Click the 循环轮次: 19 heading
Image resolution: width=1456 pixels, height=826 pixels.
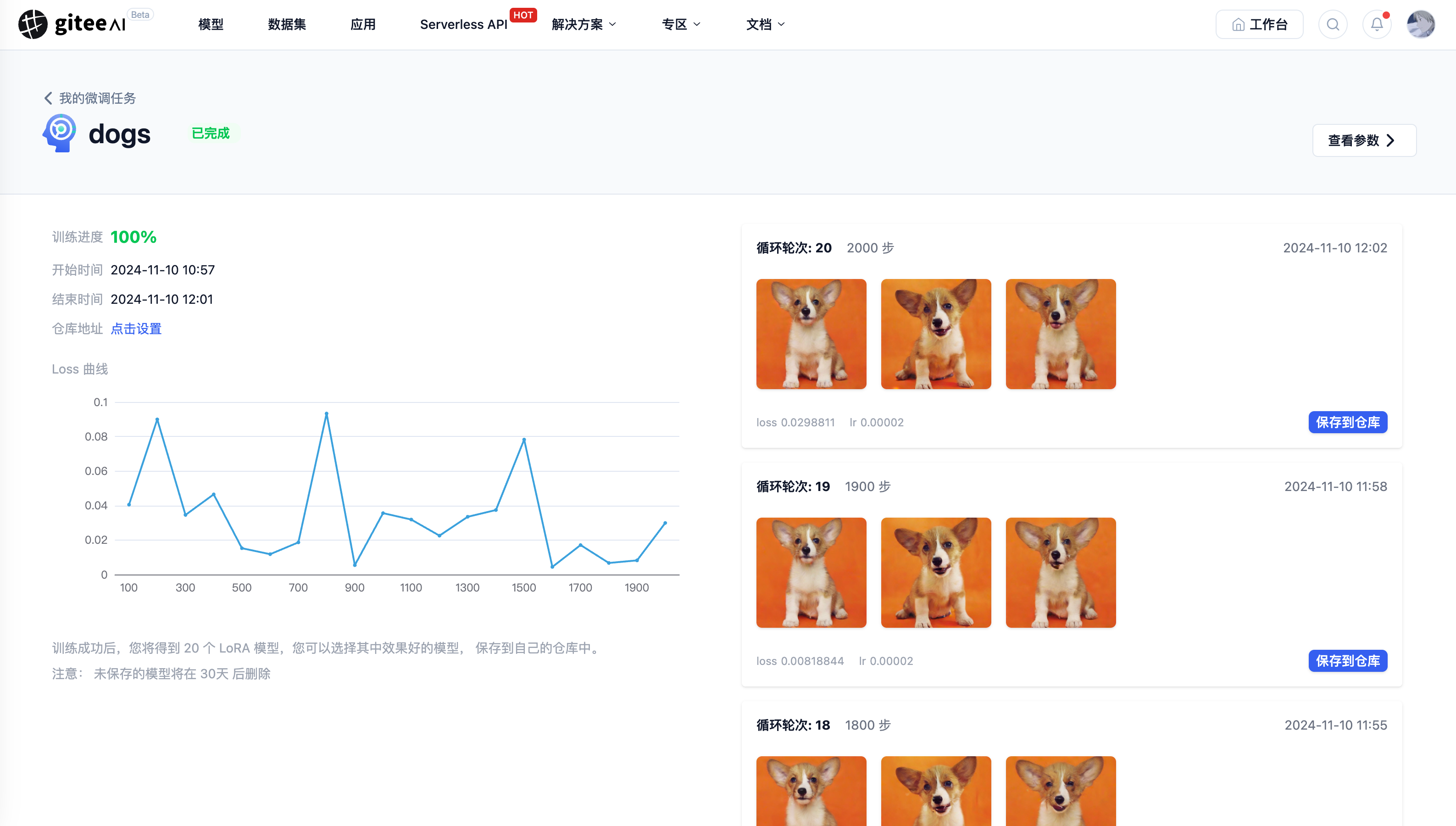[x=793, y=486]
